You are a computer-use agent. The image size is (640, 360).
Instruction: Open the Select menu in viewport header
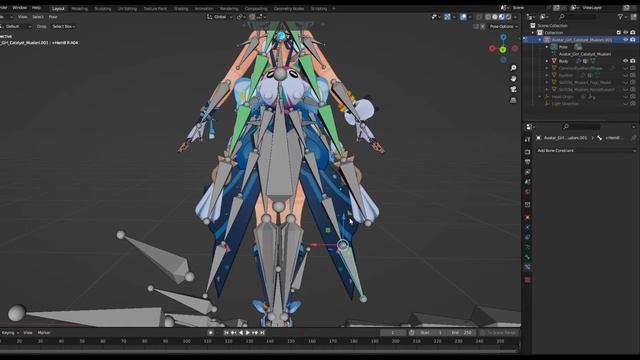point(38,17)
